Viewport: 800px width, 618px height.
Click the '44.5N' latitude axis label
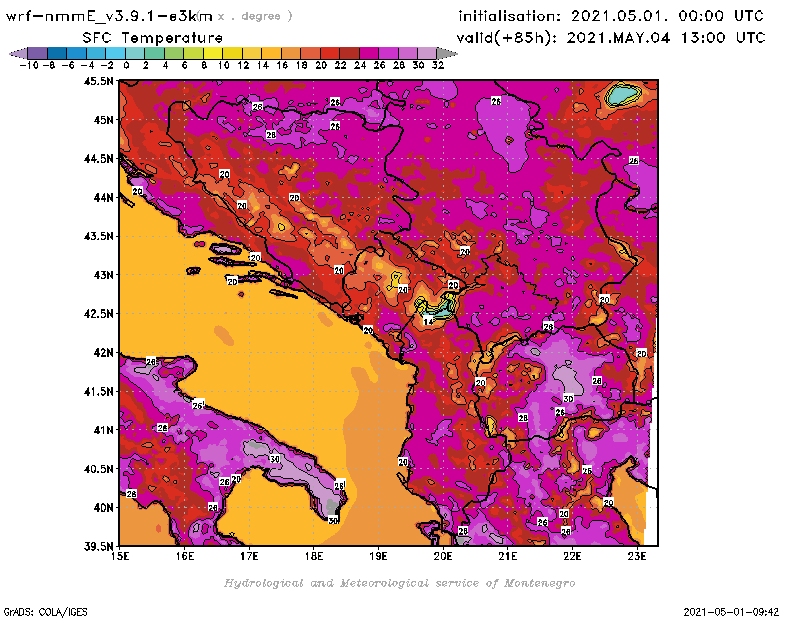click(x=98, y=159)
